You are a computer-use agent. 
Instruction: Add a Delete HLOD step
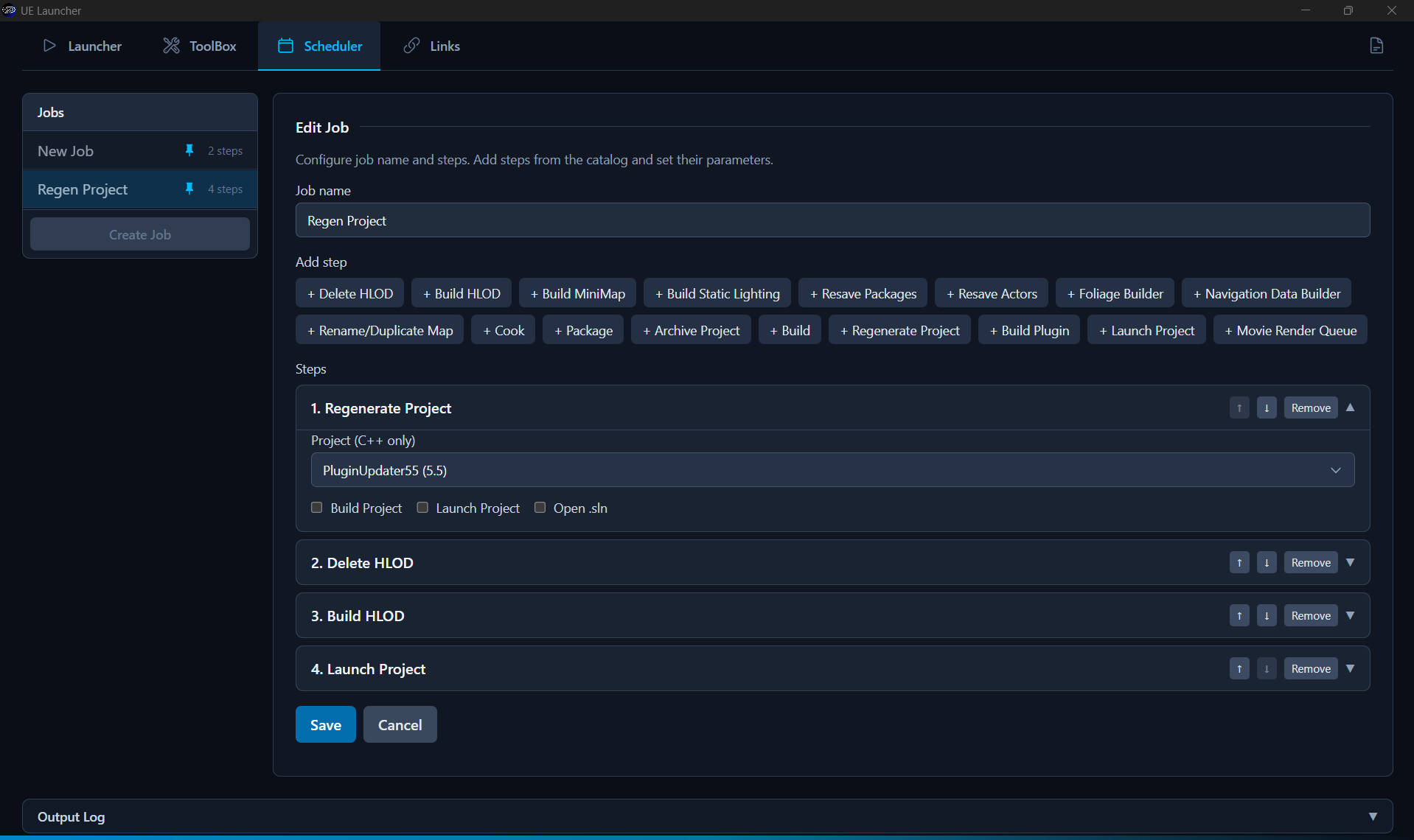(x=350, y=293)
